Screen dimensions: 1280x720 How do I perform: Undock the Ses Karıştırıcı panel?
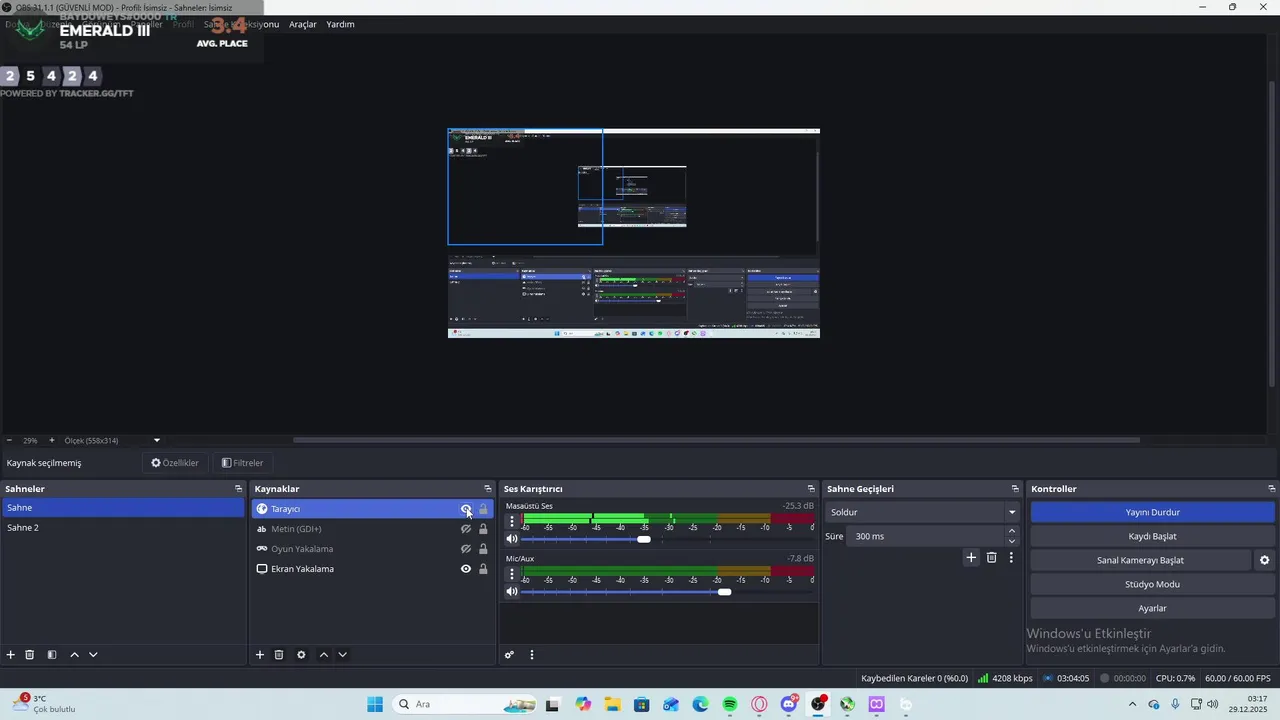[811, 489]
